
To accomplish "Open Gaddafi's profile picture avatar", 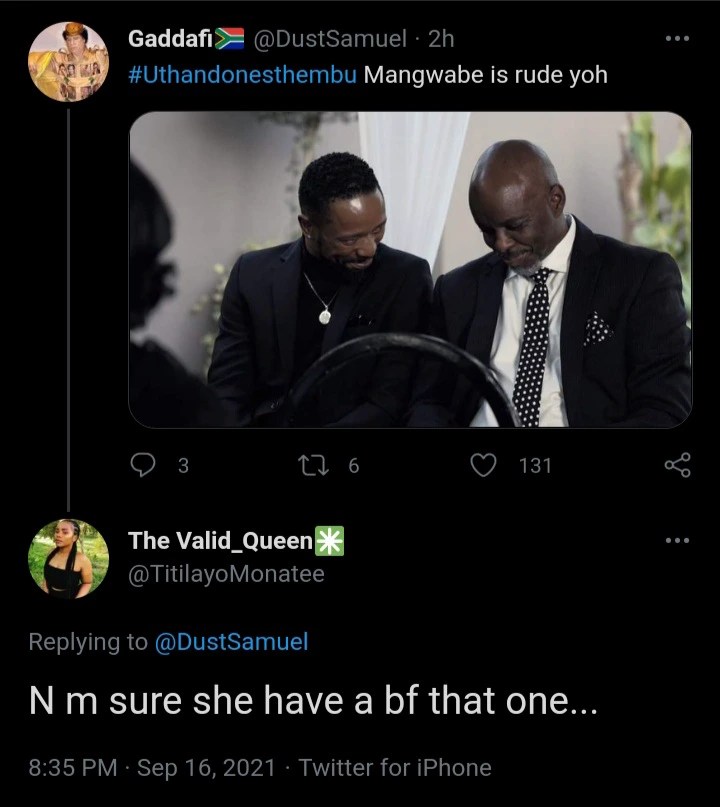I will tap(68, 62).
